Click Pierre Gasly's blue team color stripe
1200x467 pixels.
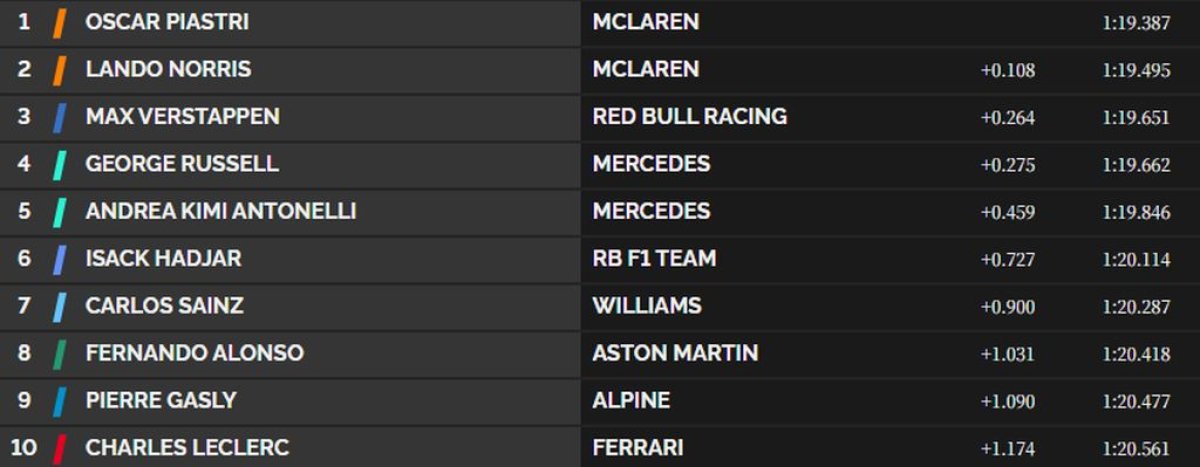(x=59, y=401)
